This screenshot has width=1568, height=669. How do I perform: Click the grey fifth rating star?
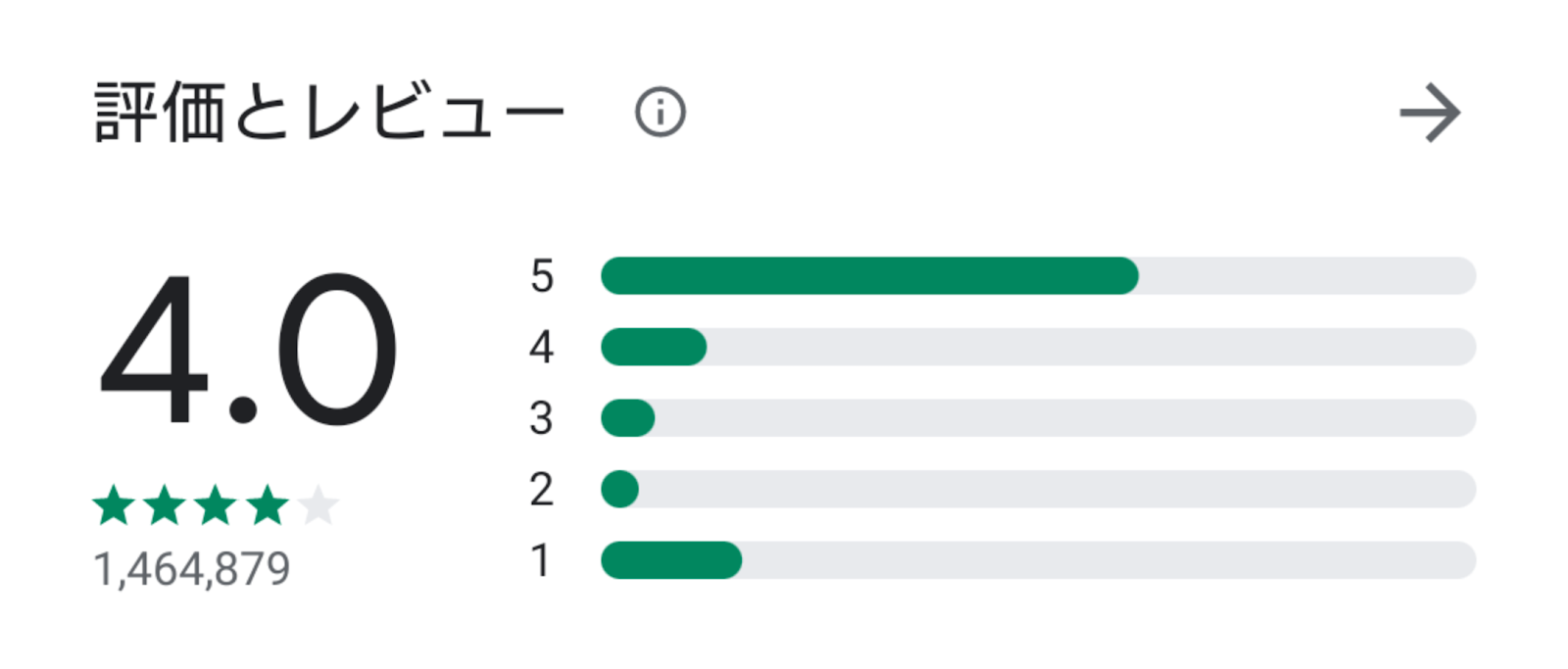point(318,505)
